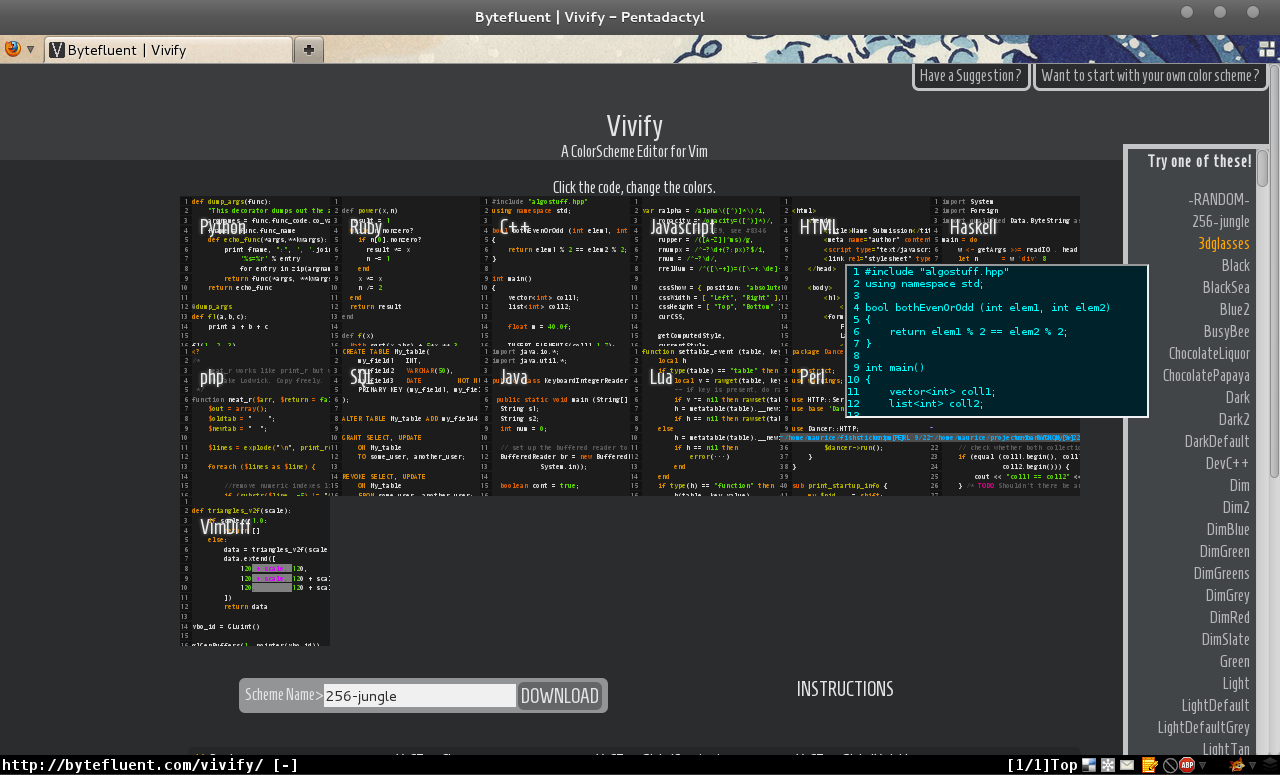The height and width of the screenshot is (775, 1280).
Task: Choose the ChocolatePapaya color scheme
Action: pyautogui.click(x=1206, y=376)
